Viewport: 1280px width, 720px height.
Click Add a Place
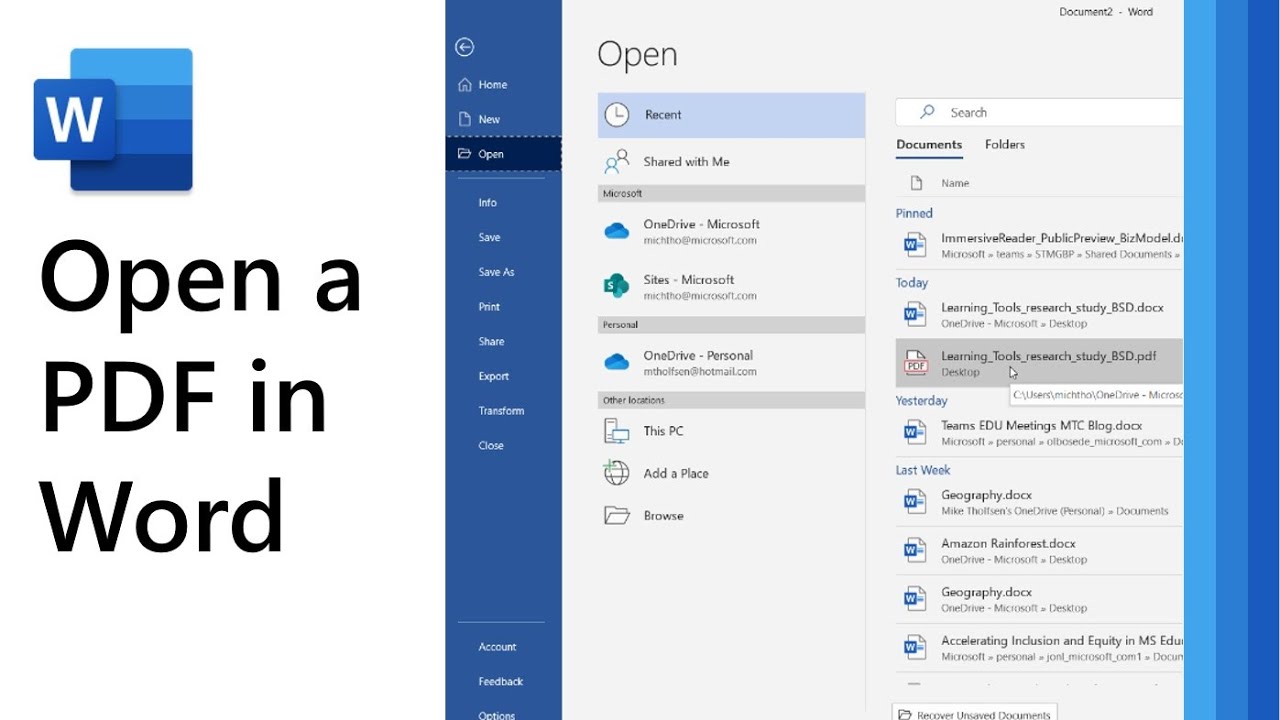coord(731,473)
